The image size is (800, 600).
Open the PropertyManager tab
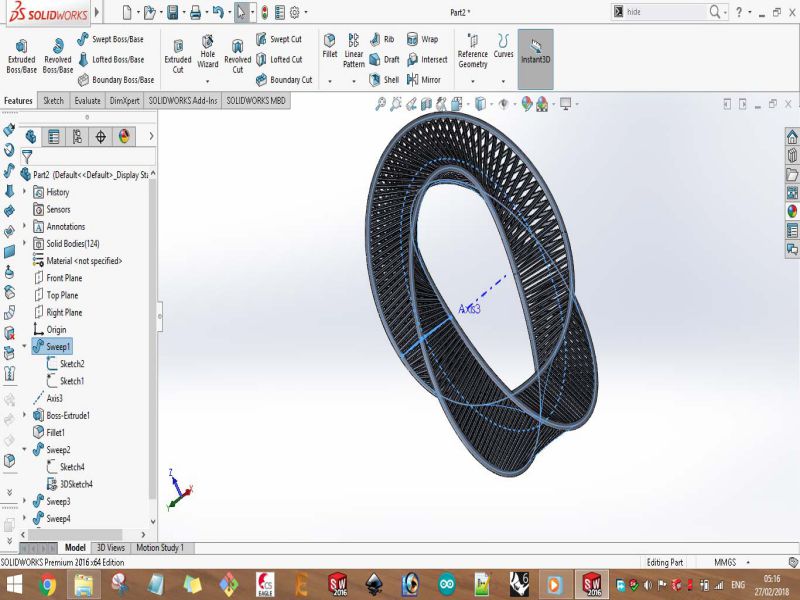click(54, 137)
